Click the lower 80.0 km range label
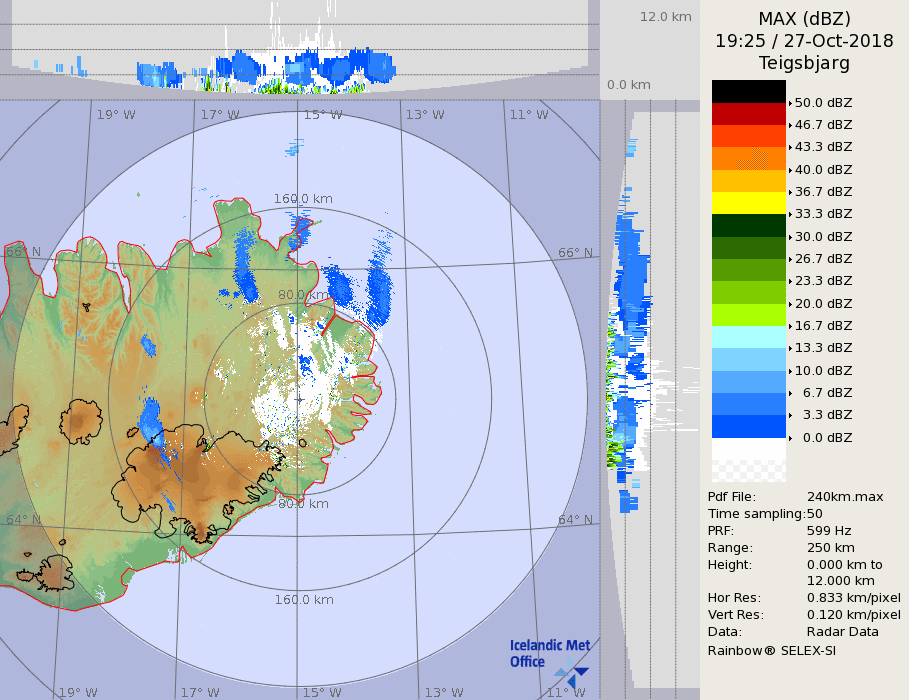 [303, 504]
